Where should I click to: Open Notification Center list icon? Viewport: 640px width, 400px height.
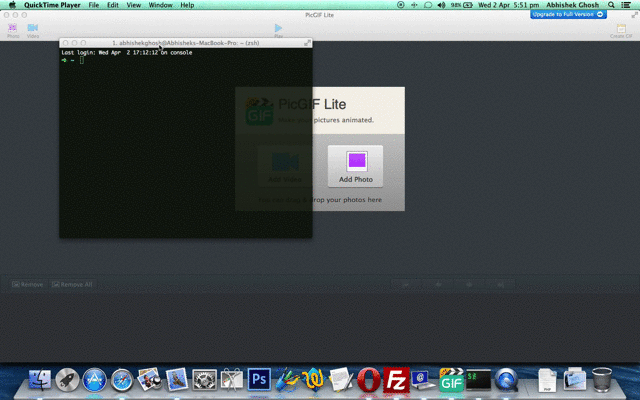(626, 5)
